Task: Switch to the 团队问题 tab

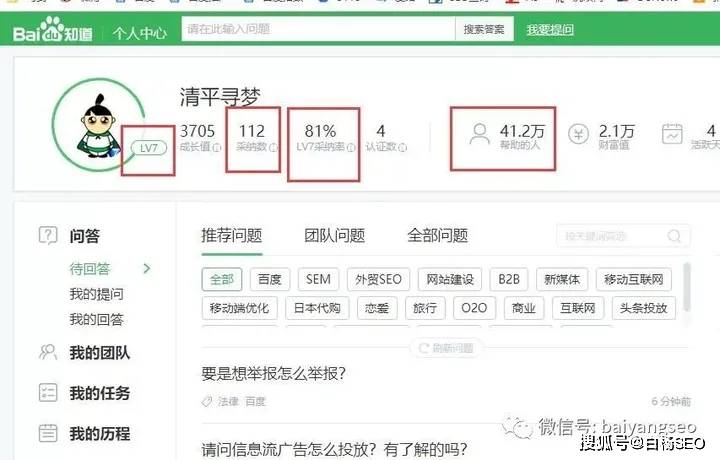Action: coord(334,236)
